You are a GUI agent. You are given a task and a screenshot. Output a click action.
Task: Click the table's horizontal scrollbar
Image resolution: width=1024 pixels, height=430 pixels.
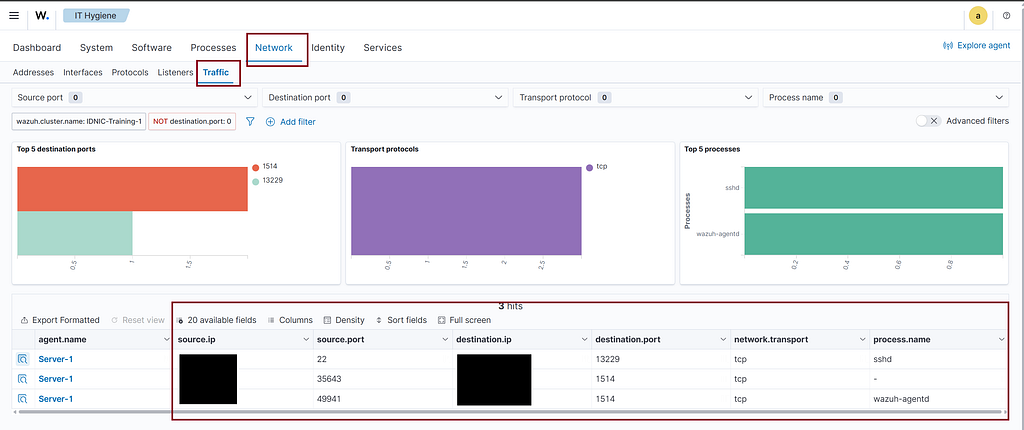[511, 412]
